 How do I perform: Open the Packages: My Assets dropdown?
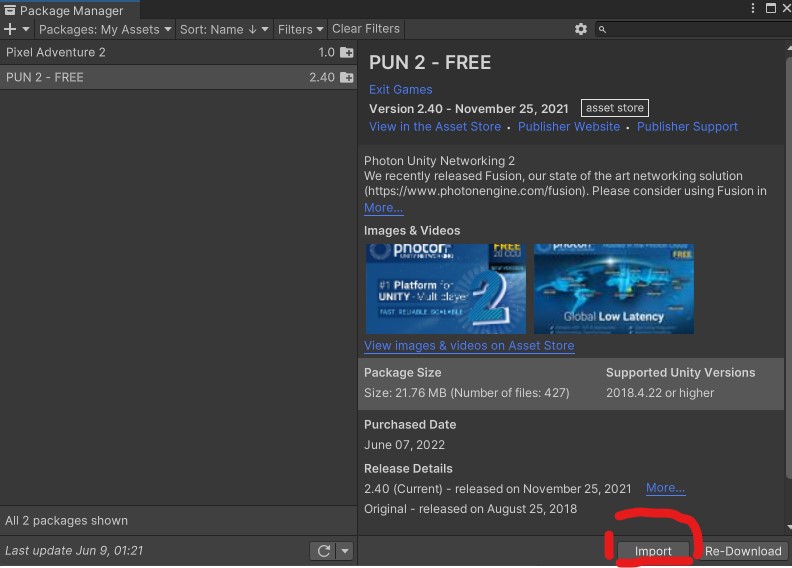105,29
